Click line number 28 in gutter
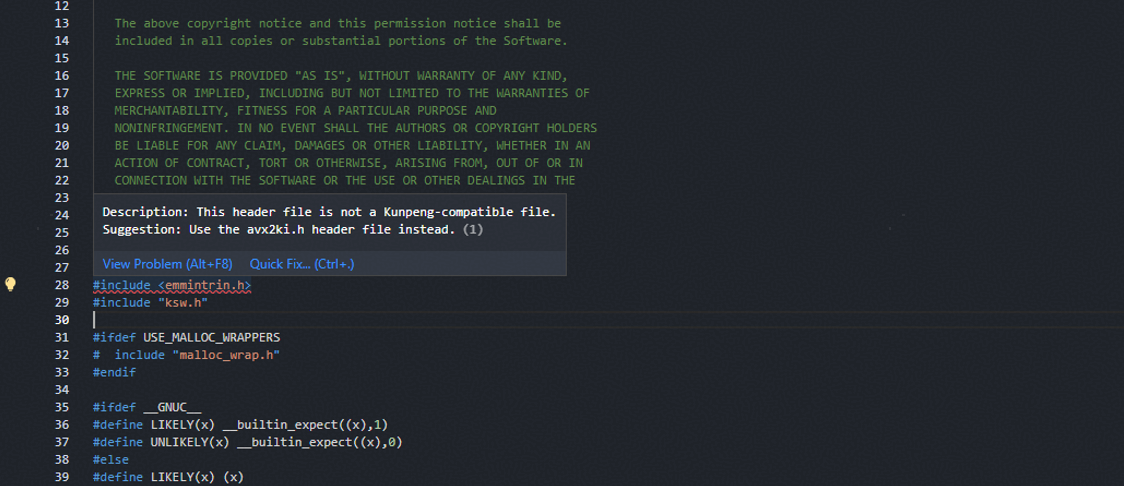This screenshot has height=486, width=1124. pyautogui.click(x=60, y=285)
